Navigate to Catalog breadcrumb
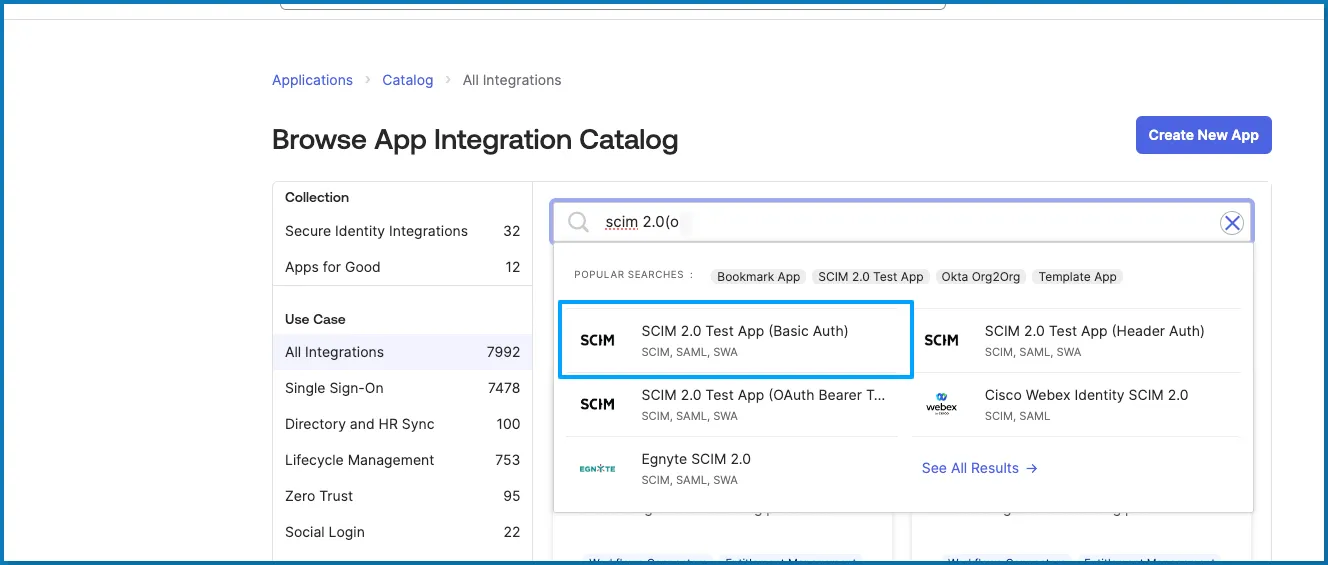This screenshot has width=1328, height=565. tap(408, 80)
